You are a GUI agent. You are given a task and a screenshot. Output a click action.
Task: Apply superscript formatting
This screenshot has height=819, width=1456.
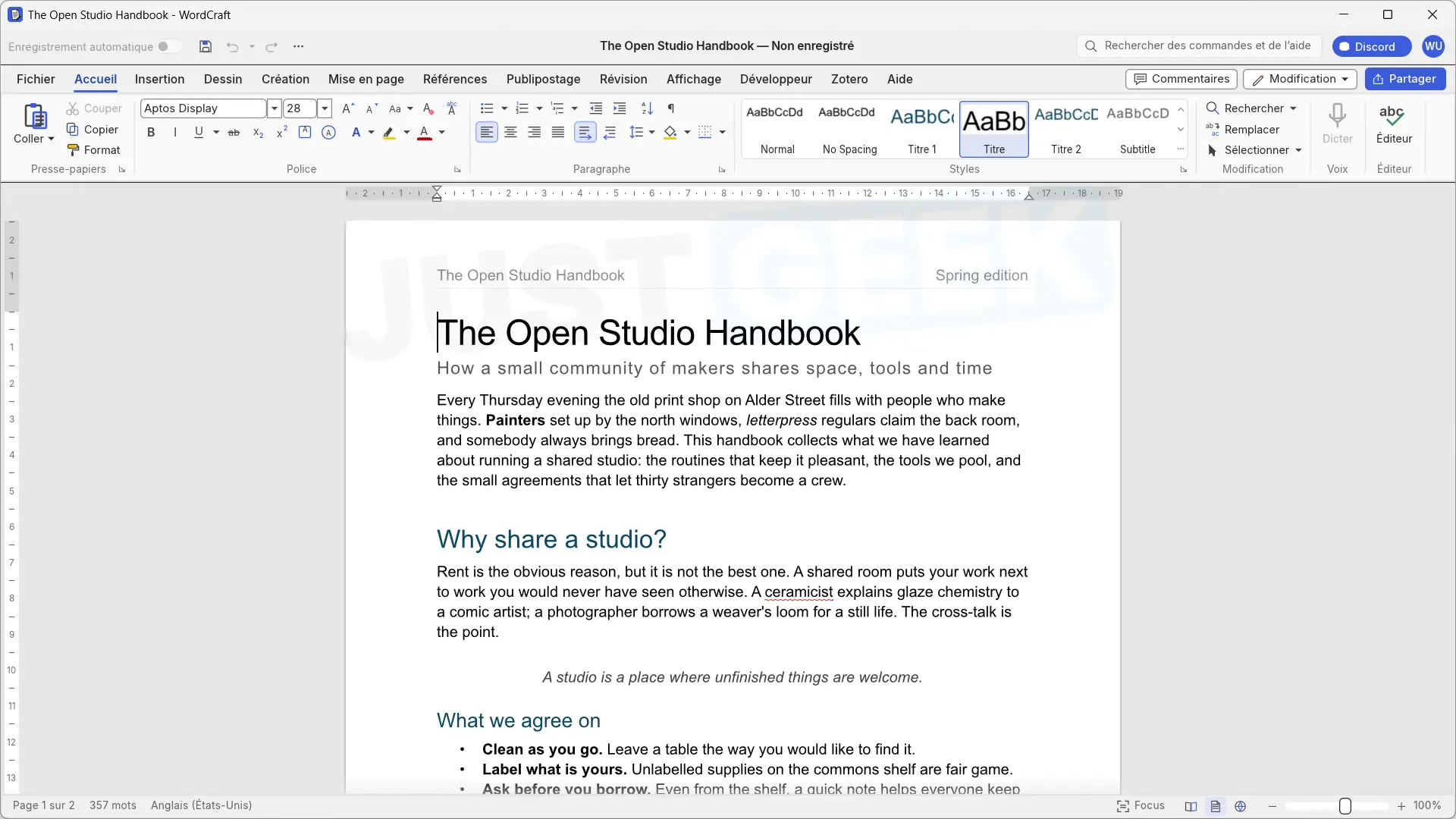click(x=281, y=133)
